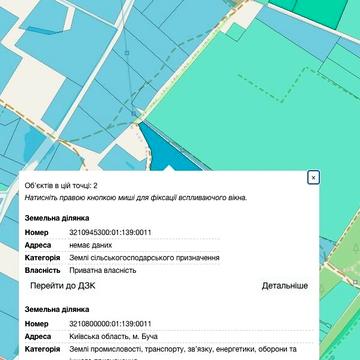Click the Об'єктів в цій точці: 2 text
This screenshot has width=360, height=360.
click(61, 186)
